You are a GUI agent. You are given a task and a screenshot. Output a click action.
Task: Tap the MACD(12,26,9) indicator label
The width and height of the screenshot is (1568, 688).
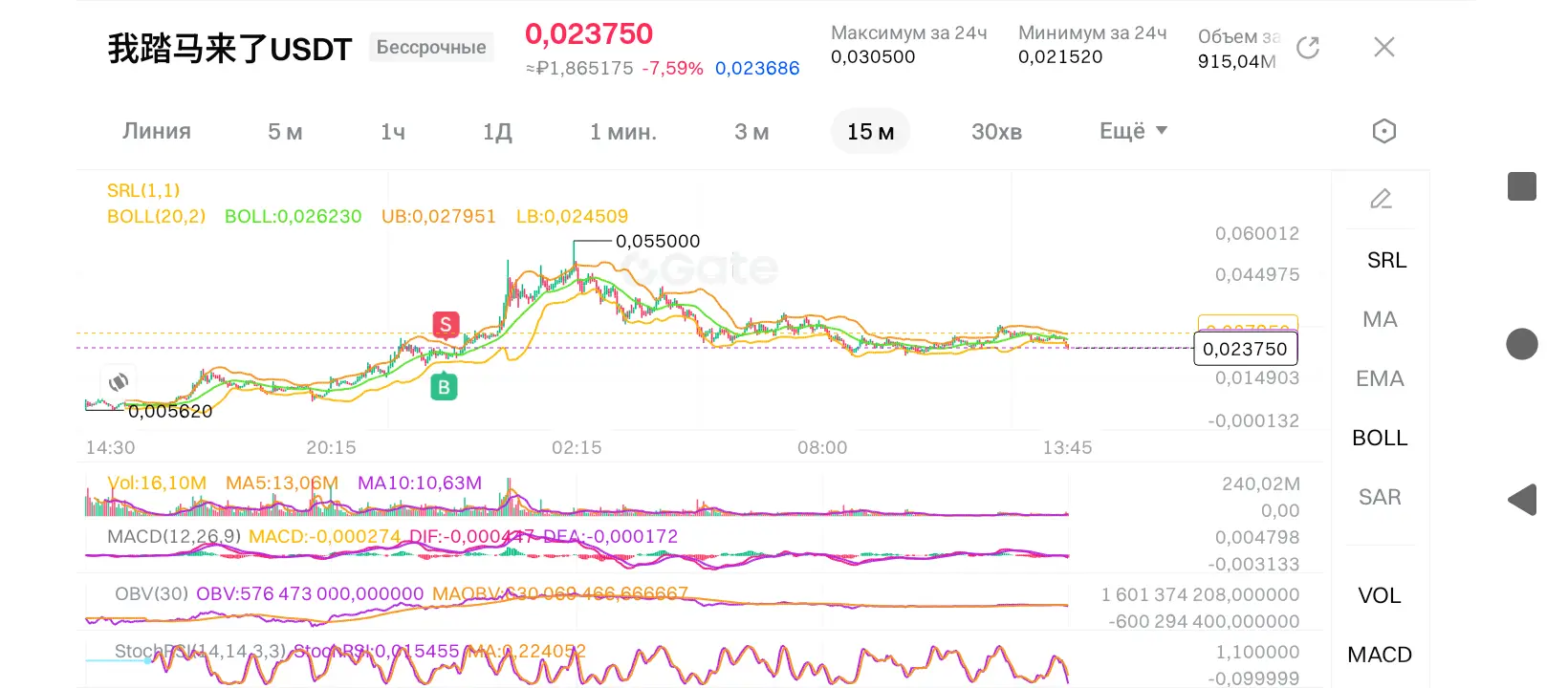[174, 536]
